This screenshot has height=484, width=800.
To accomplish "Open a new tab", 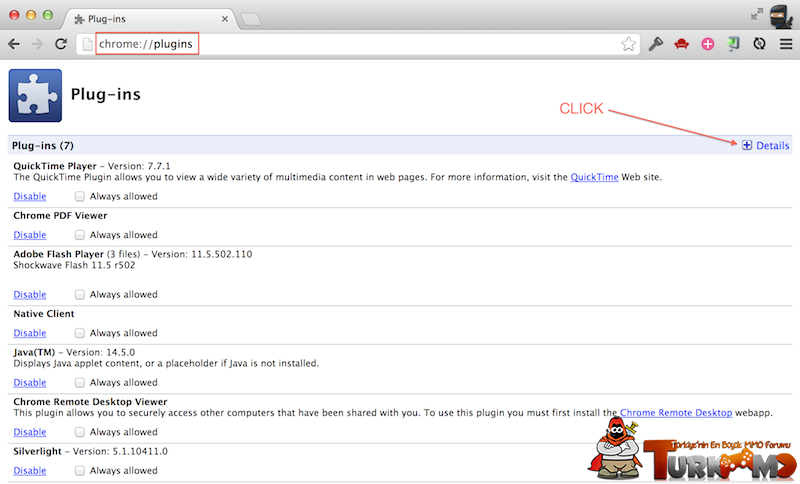I will tap(251, 19).
